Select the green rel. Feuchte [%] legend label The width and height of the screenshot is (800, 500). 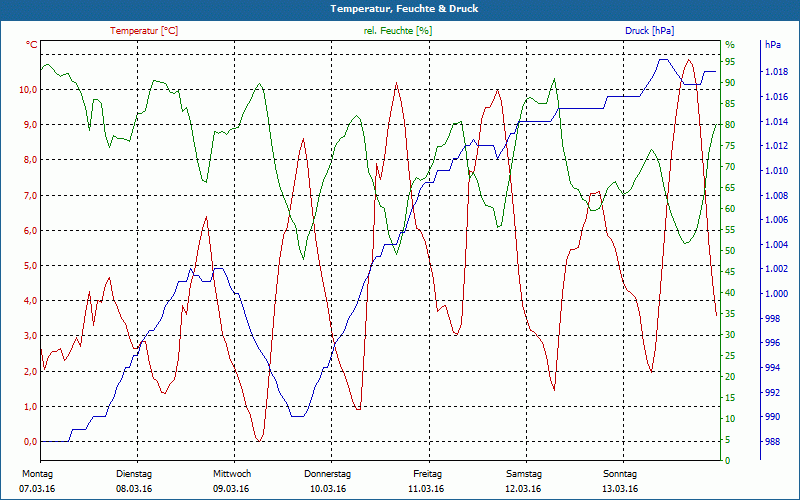tap(398, 31)
